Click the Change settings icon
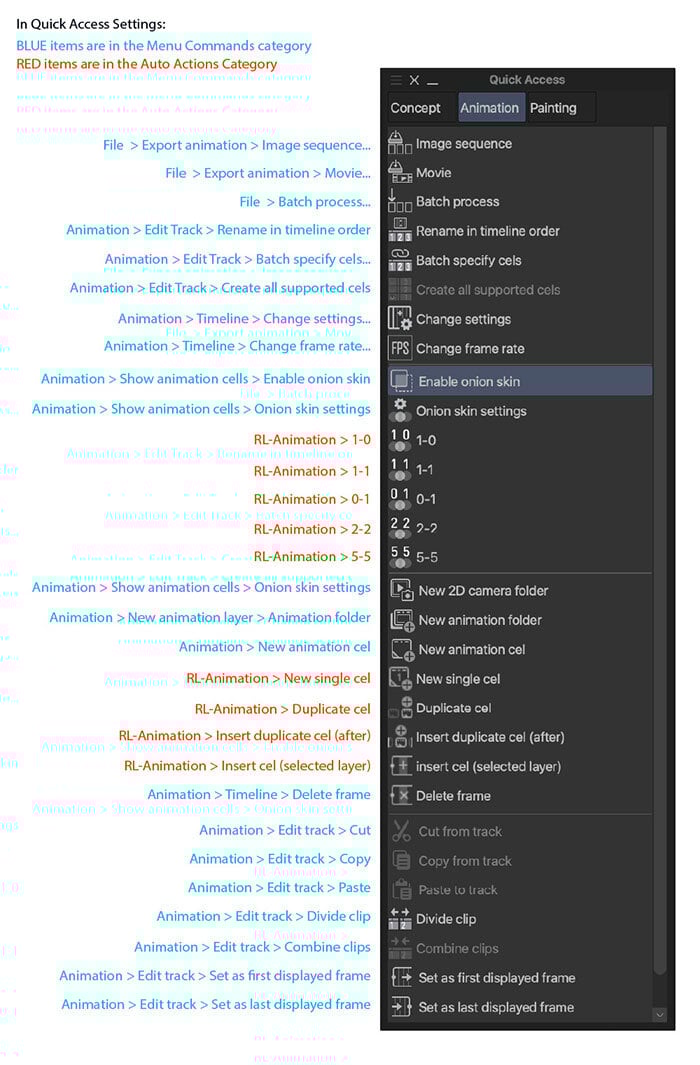The image size is (700, 1065). tap(400, 319)
